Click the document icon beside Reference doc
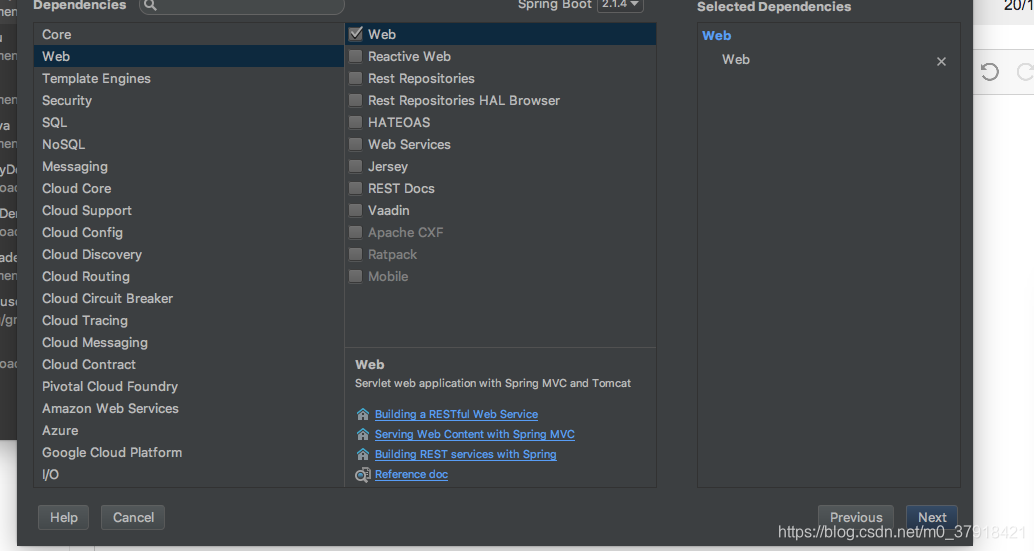Screen dimensions: 1034x551 (363, 475)
